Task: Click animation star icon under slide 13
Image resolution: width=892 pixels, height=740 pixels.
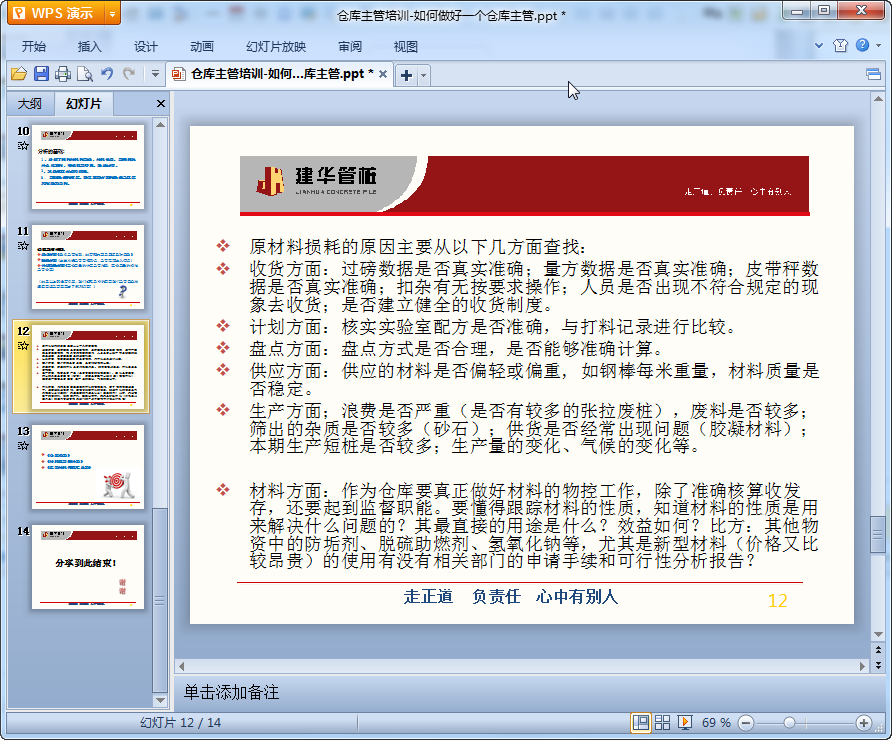Action: 23,445
